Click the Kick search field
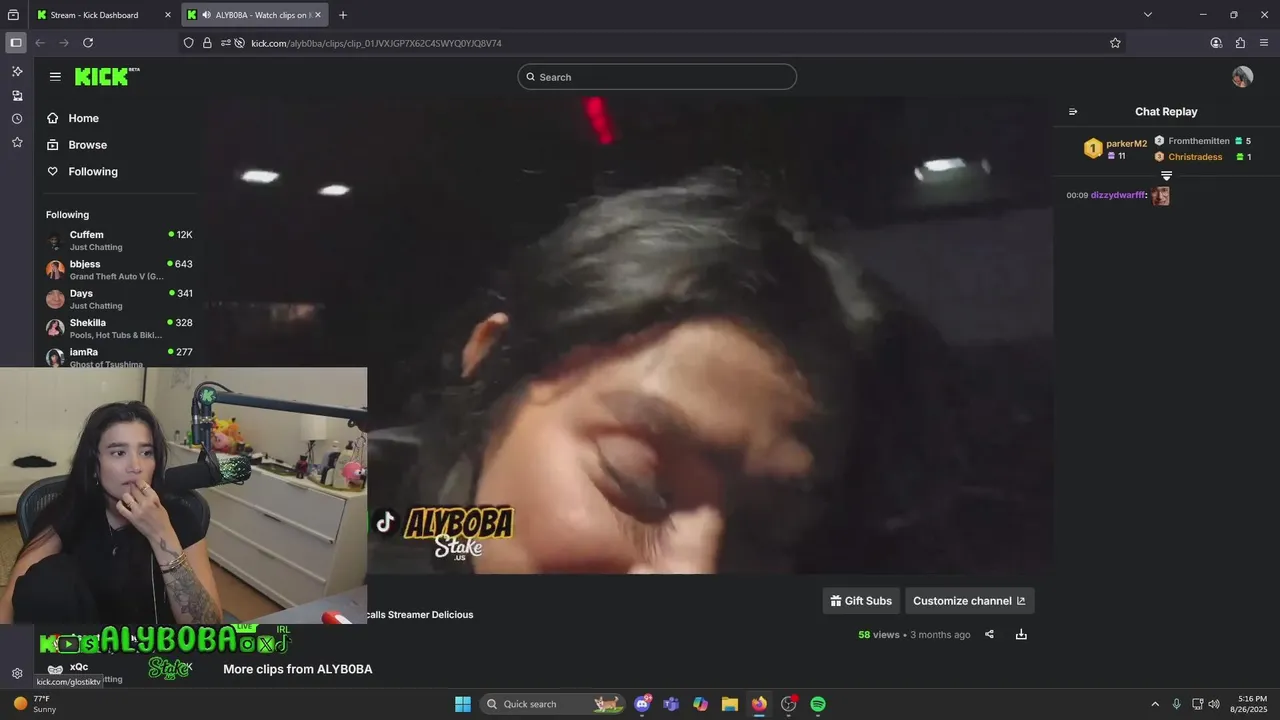Image resolution: width=1280 pixels, height=720 pixels. click(x=657, y=77)
